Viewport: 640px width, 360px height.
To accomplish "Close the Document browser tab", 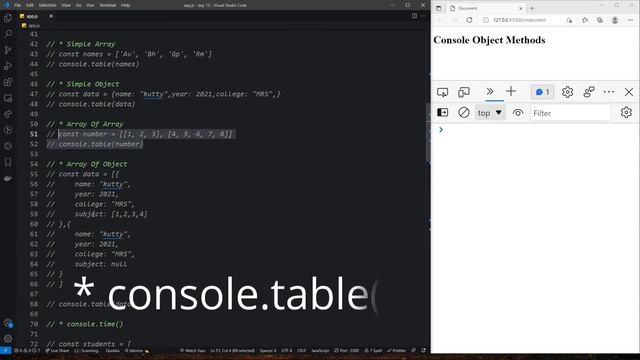I will coord(520,8).
